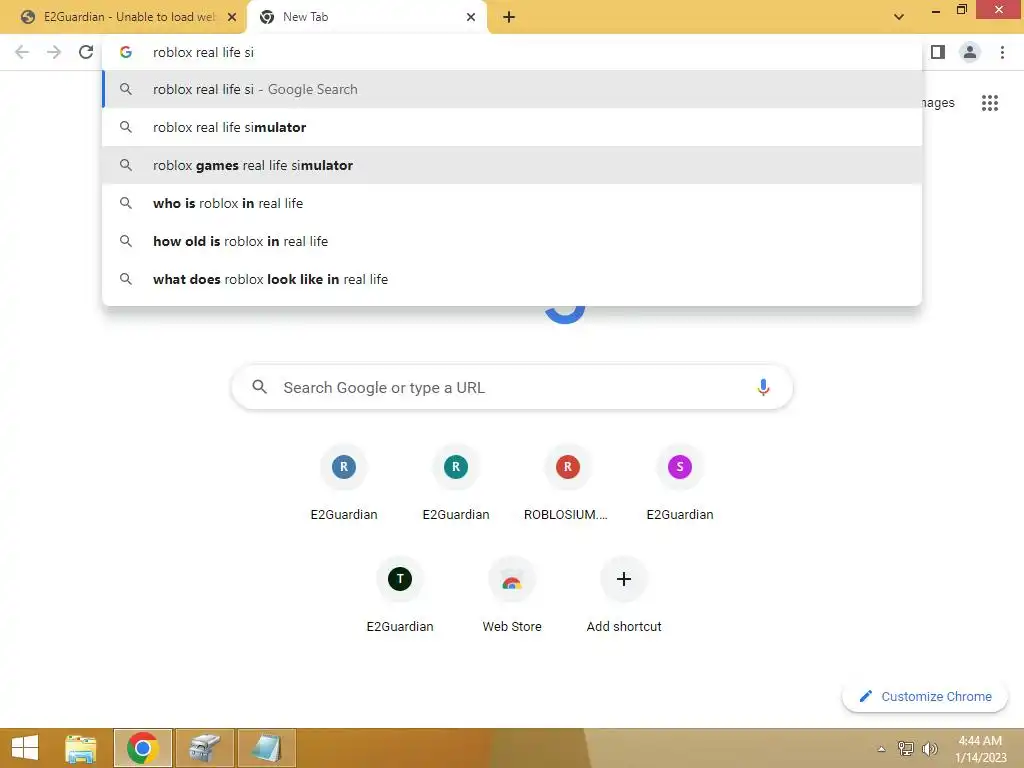The height and width of the screenshot is (768, 1024).
Task: Open the purple S E2Guardian shortcut
Action: pyautogui.click(x=680, y=483)
